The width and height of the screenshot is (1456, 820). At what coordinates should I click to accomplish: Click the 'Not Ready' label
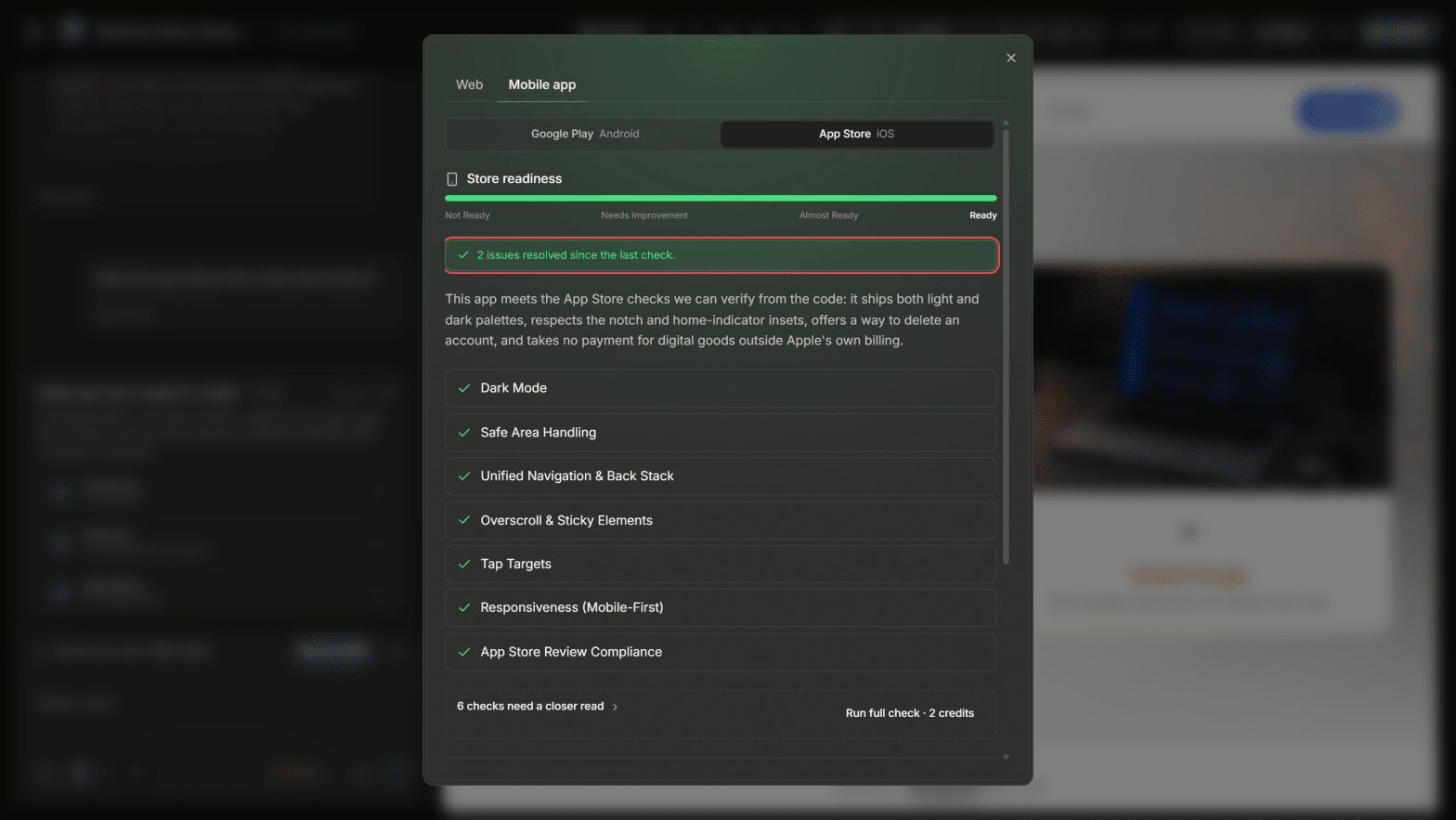click(x=467, y=215)
